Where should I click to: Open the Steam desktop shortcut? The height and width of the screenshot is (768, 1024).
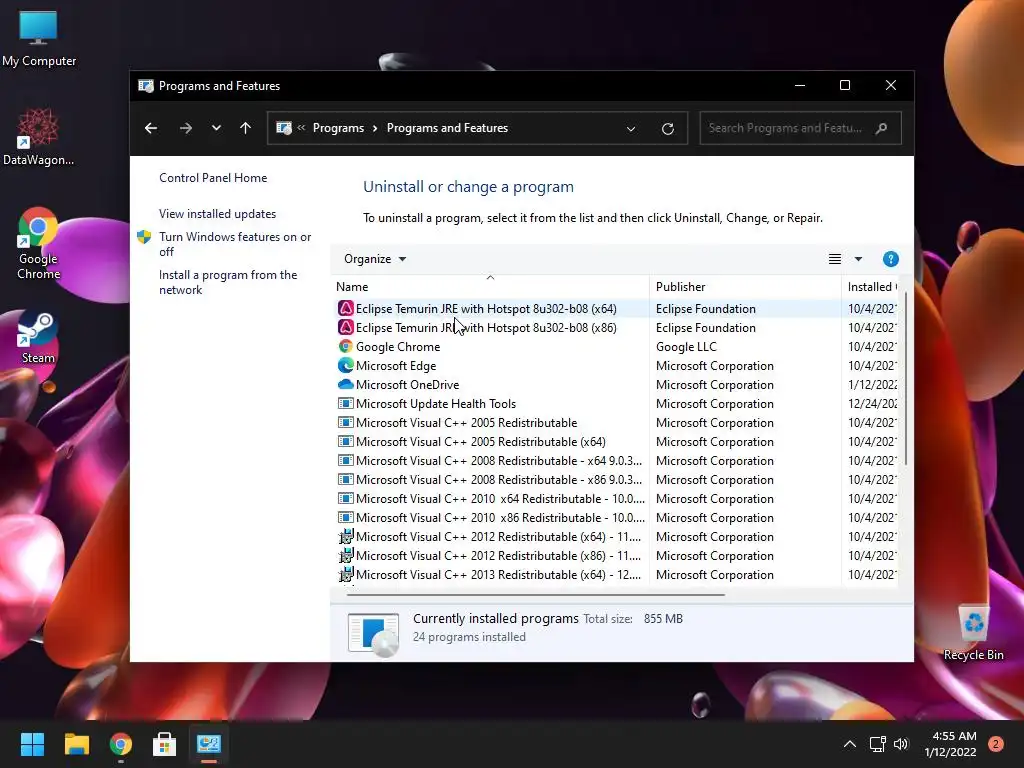[38, 338]
